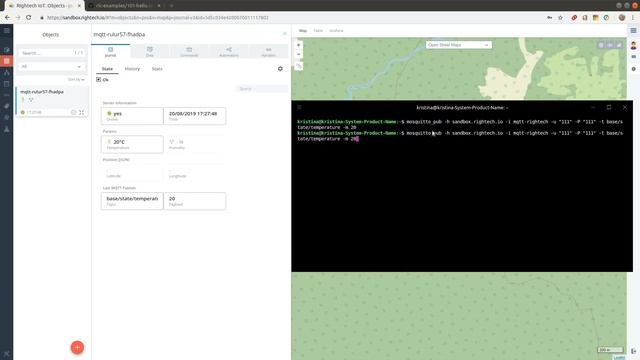Click the add object red plus button
Image resolution: width=640 pixels, height=360 pixels.
click(x=77, y=347)
